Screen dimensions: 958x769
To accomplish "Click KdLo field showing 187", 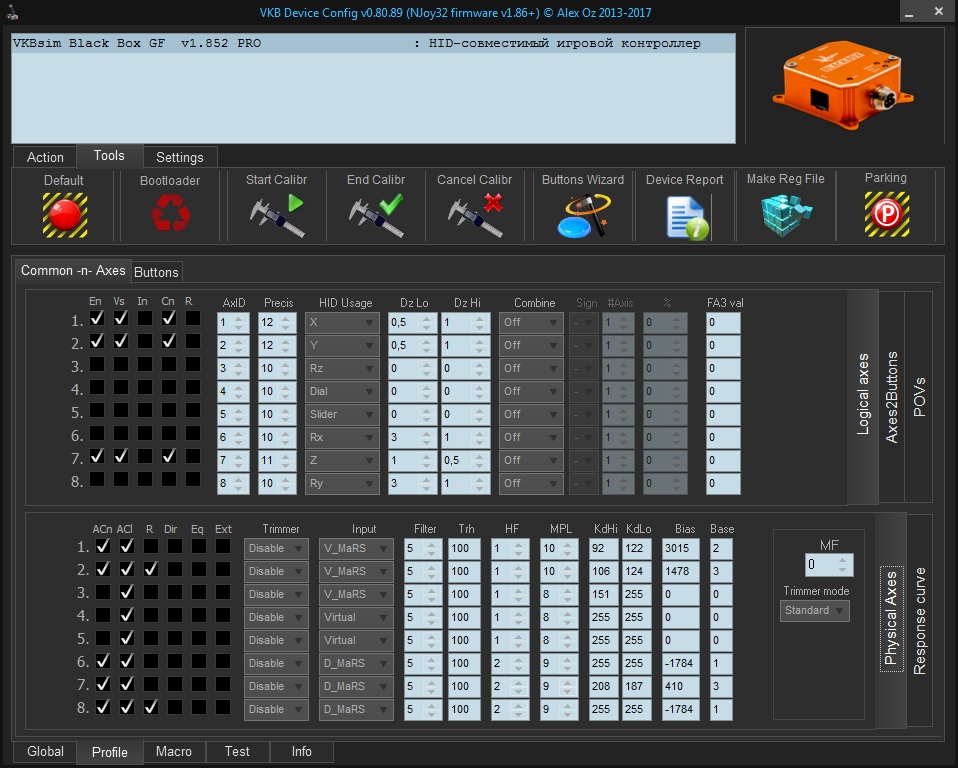I will (x=637, y=687).
